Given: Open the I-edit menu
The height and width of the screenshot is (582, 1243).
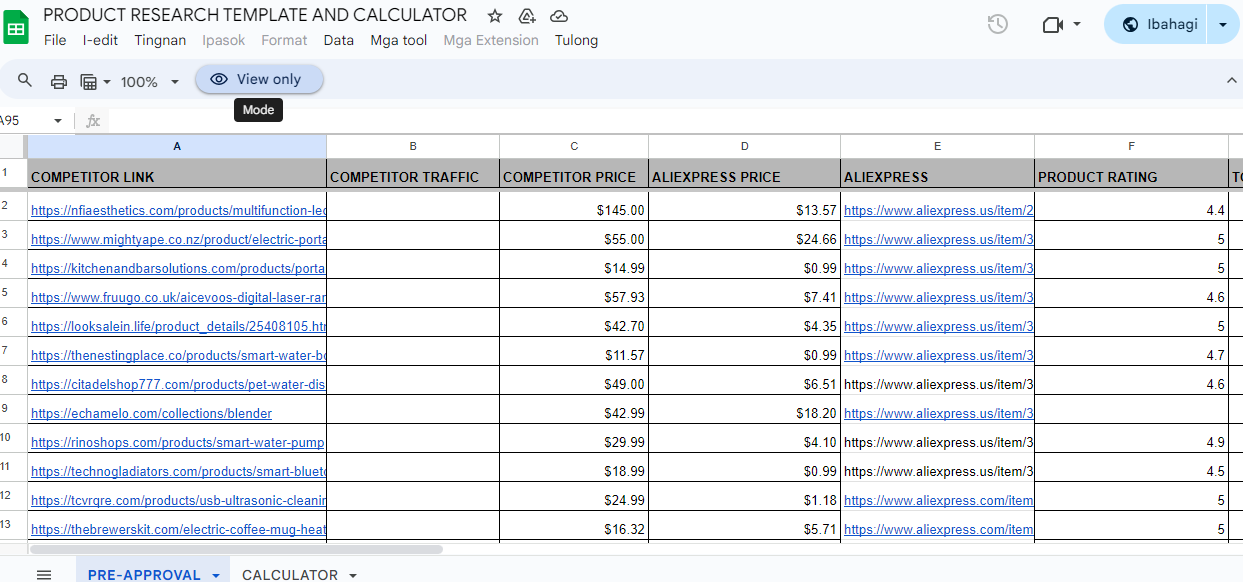Looking at the screenshot, I should pos(100,40).
